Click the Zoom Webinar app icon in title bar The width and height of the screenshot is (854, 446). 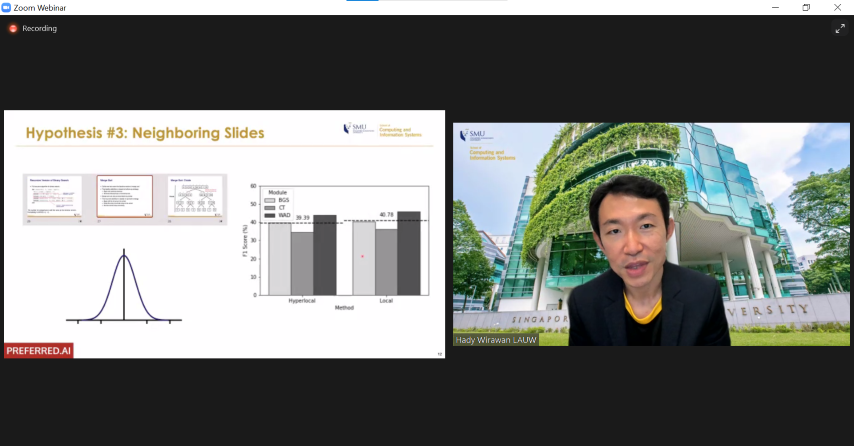pyautogui.click(x=8, y=7)
